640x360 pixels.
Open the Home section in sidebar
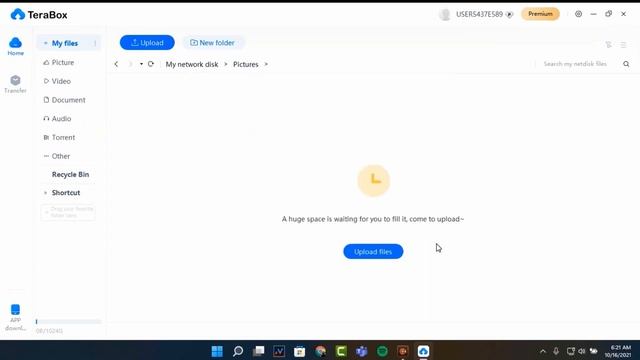(x=16, y=46)
